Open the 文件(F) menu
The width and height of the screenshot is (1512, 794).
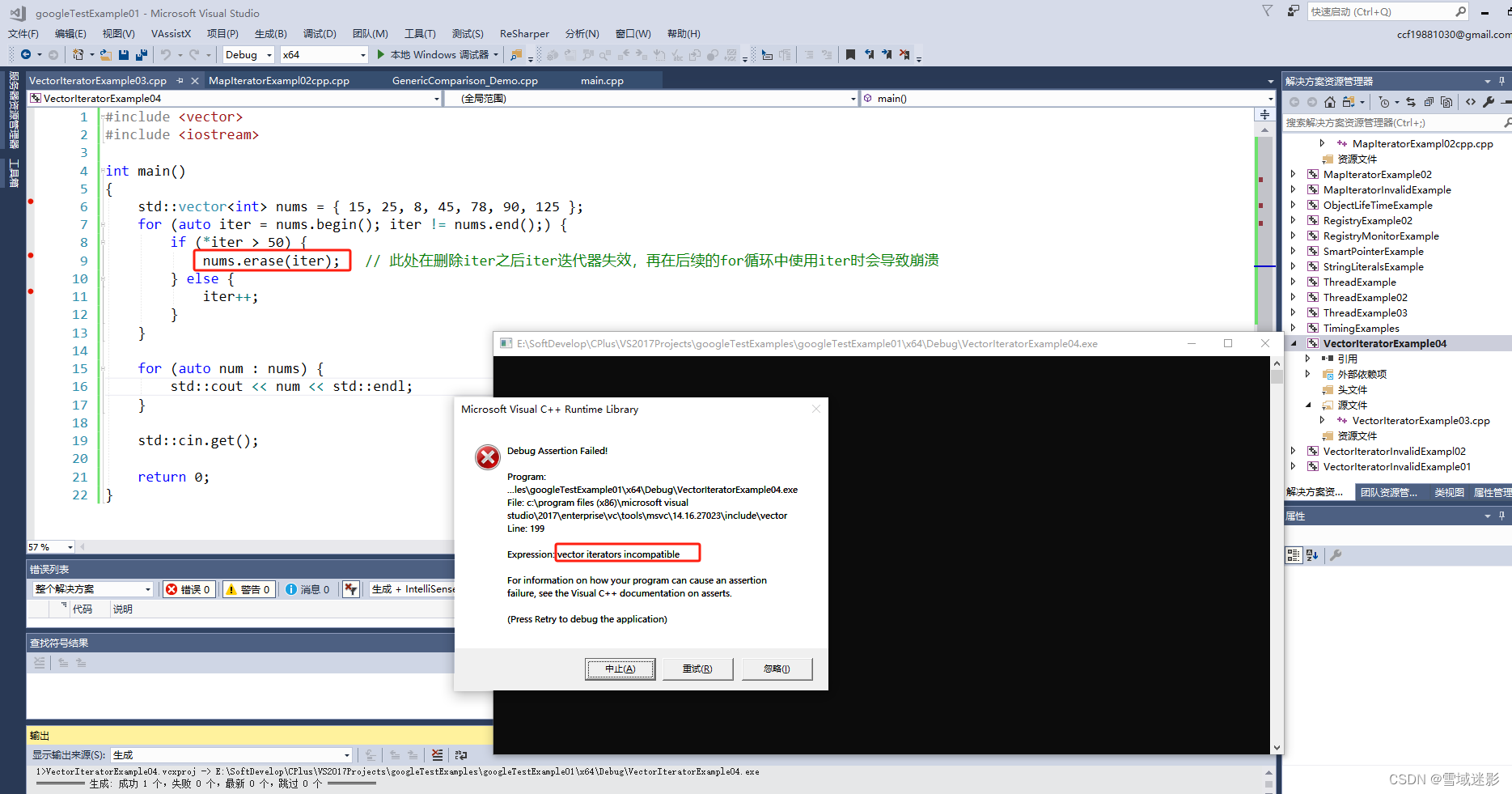(x=23, y=33)
